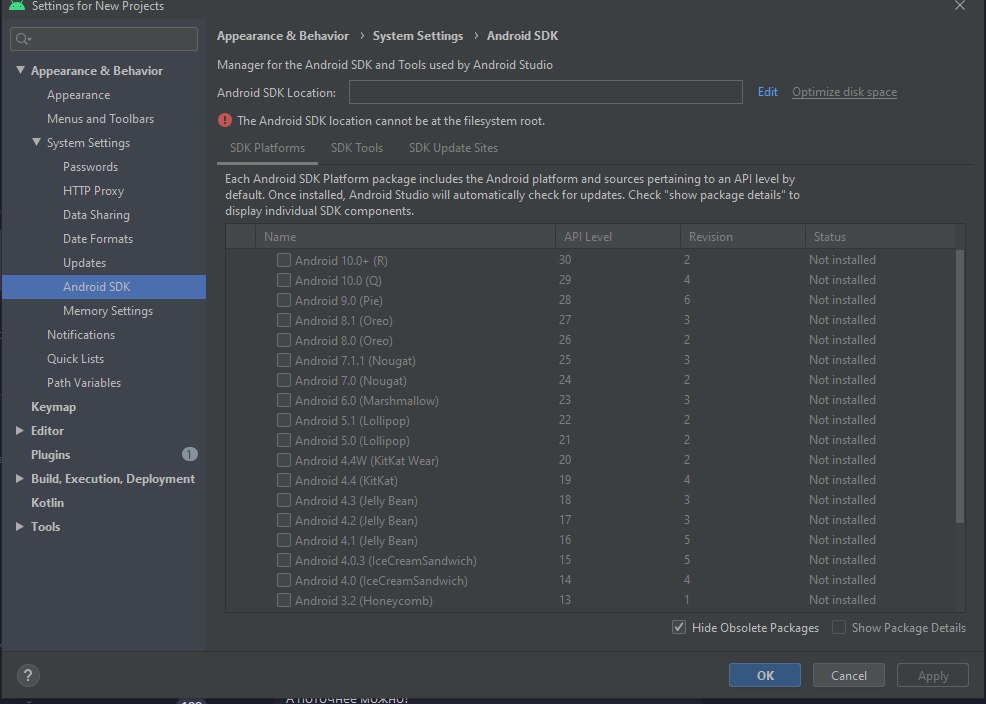Click API level 21 cell

click(565, 439)
